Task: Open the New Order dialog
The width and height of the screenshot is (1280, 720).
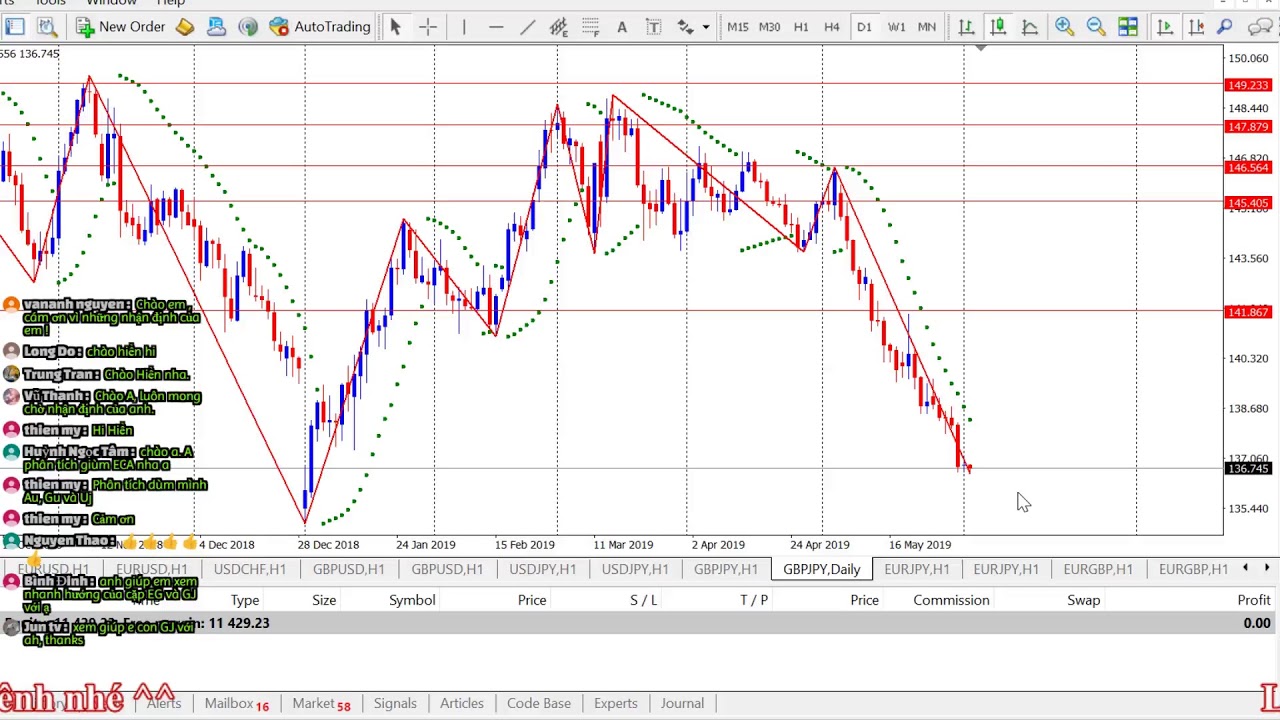Action: pyautogui.click(x=121, y=27)
